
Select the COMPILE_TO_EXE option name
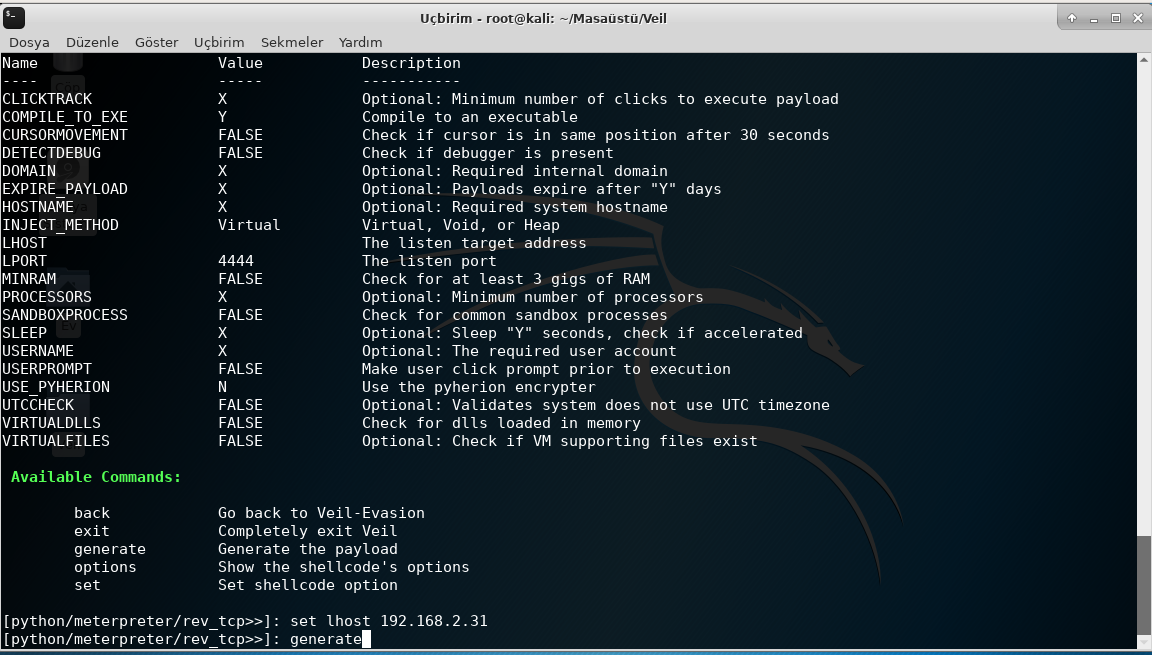pos(65,117)
